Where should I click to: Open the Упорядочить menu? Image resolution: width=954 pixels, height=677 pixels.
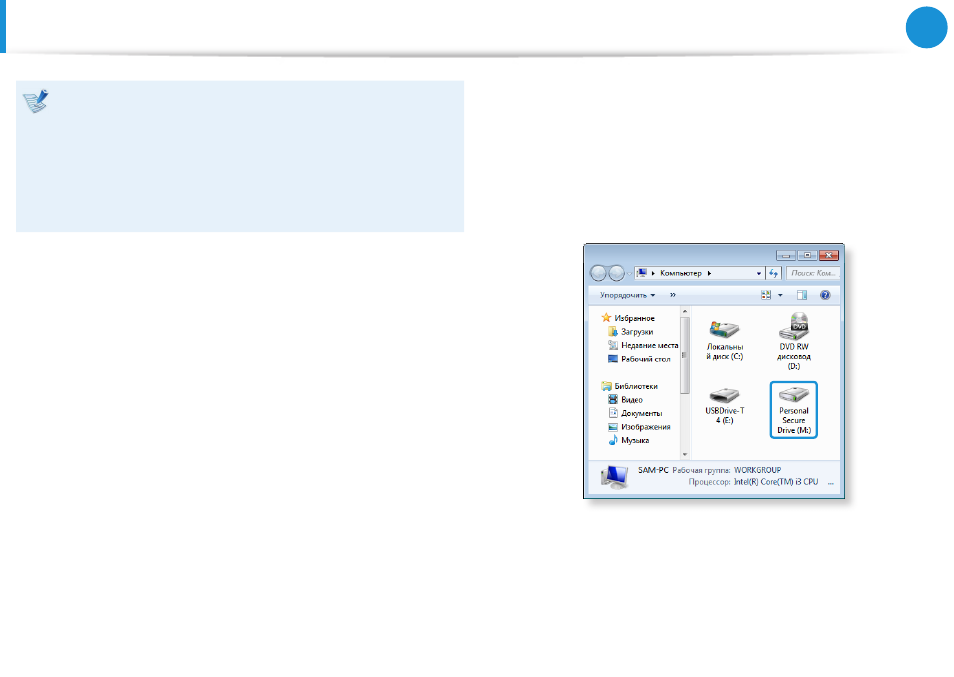[x=627, y=295]
